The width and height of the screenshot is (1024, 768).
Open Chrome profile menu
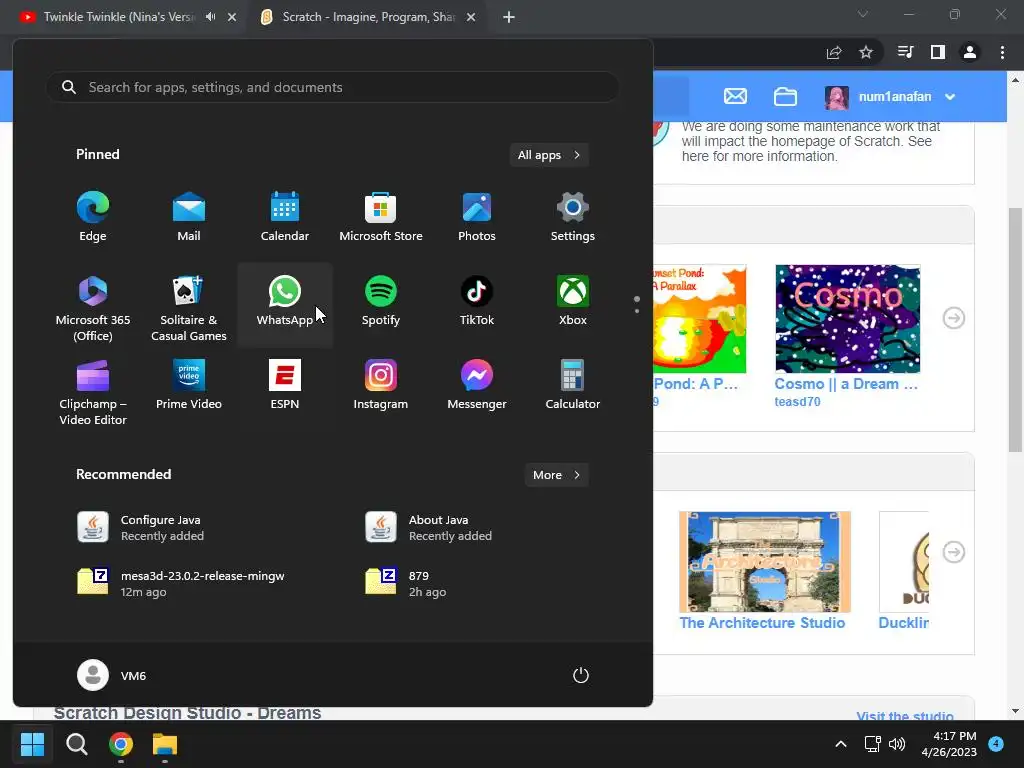click(x=970, y=52)
